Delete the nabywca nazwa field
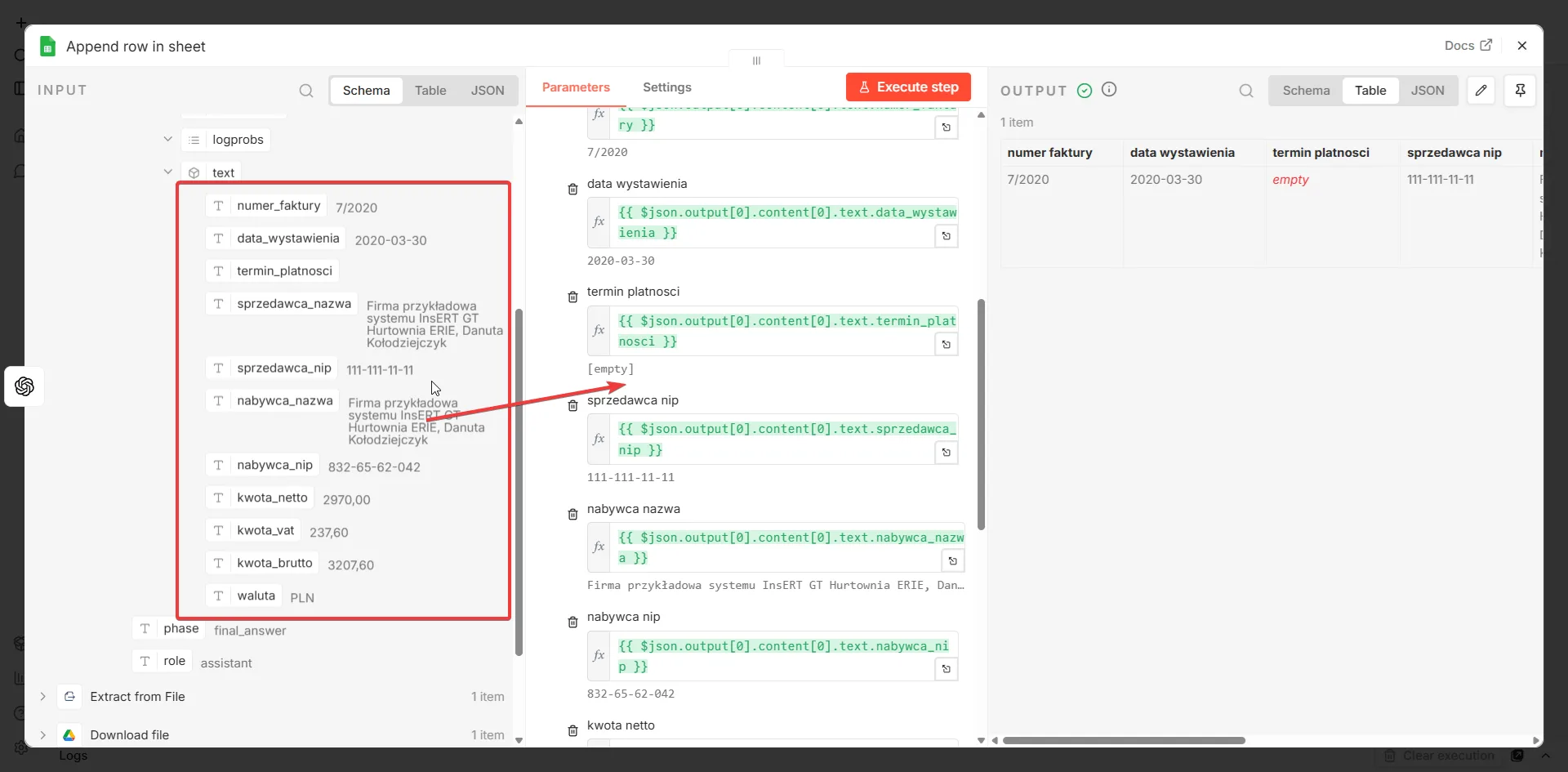1568x772 pixels. (x=572, y=515)
